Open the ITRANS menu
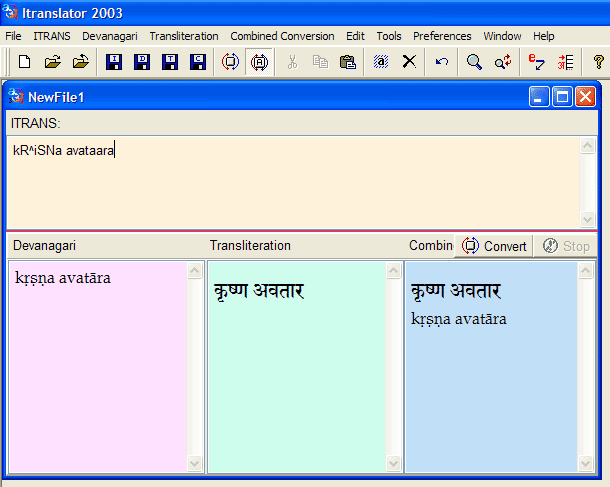610x487 pixels. coord(52,36)
